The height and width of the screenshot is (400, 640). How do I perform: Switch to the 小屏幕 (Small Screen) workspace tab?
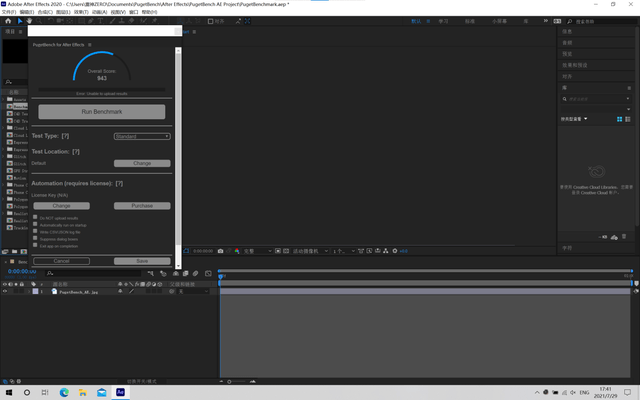pyautogui.click(x=499, y=21)
